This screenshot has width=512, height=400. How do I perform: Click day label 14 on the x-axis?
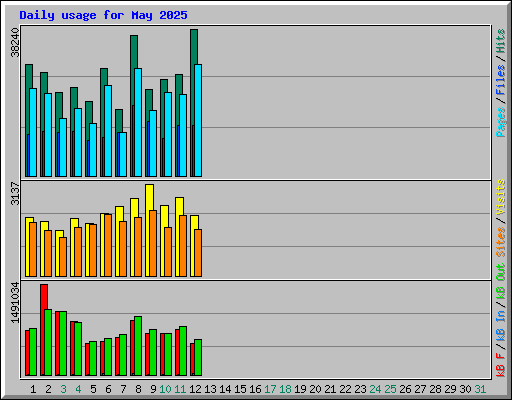click(225, 389)
